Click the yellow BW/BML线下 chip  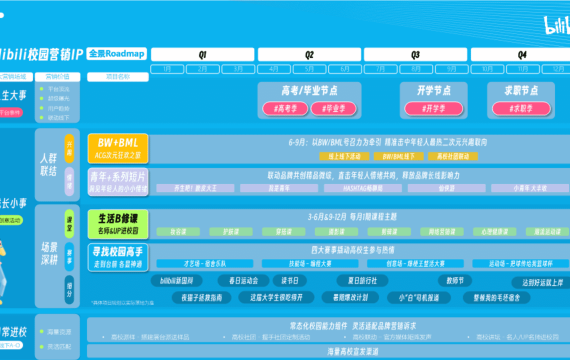(x=398, y=156)
